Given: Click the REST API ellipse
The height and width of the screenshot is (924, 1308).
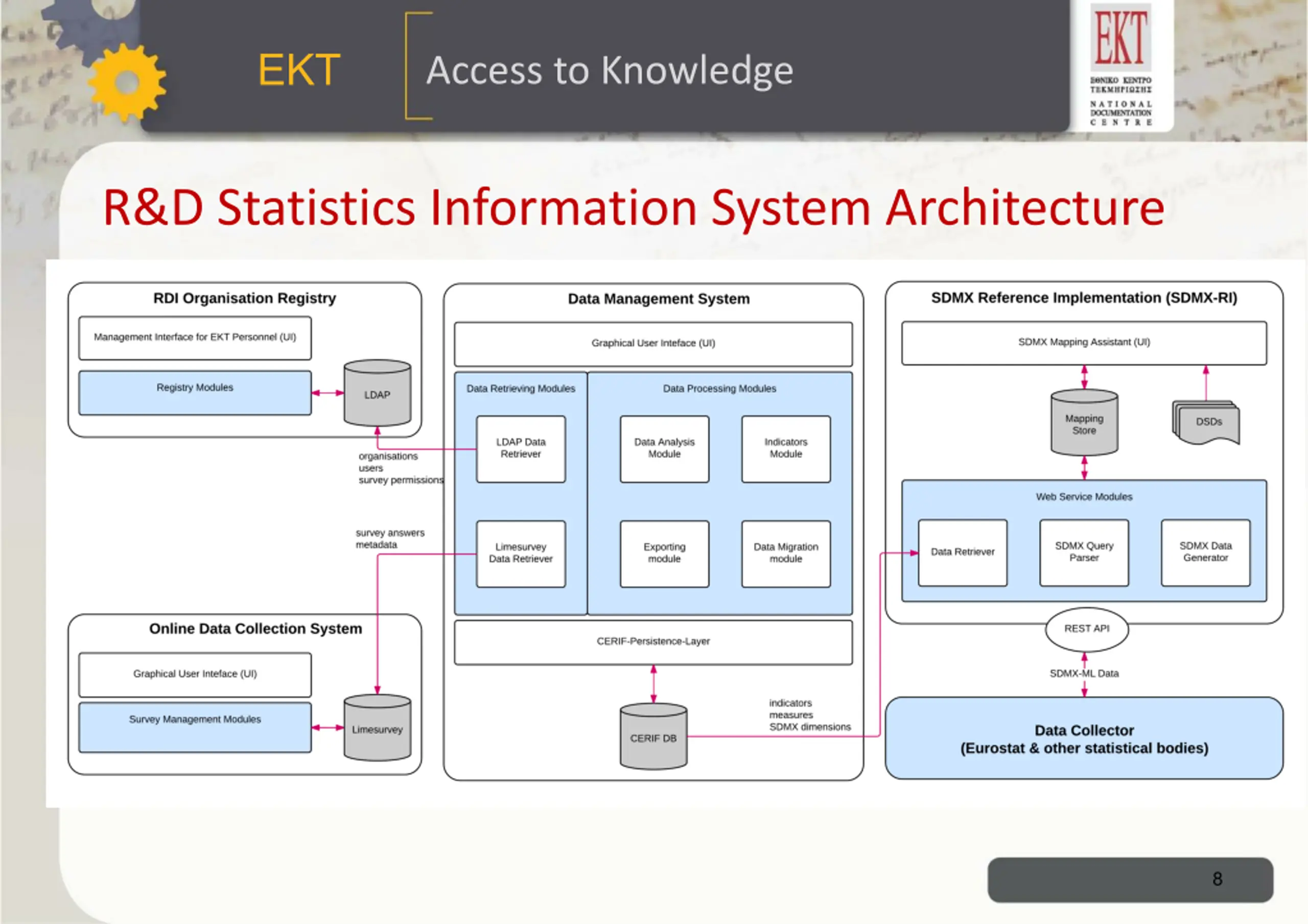Looking at the screenshot, I should 1087,629.
